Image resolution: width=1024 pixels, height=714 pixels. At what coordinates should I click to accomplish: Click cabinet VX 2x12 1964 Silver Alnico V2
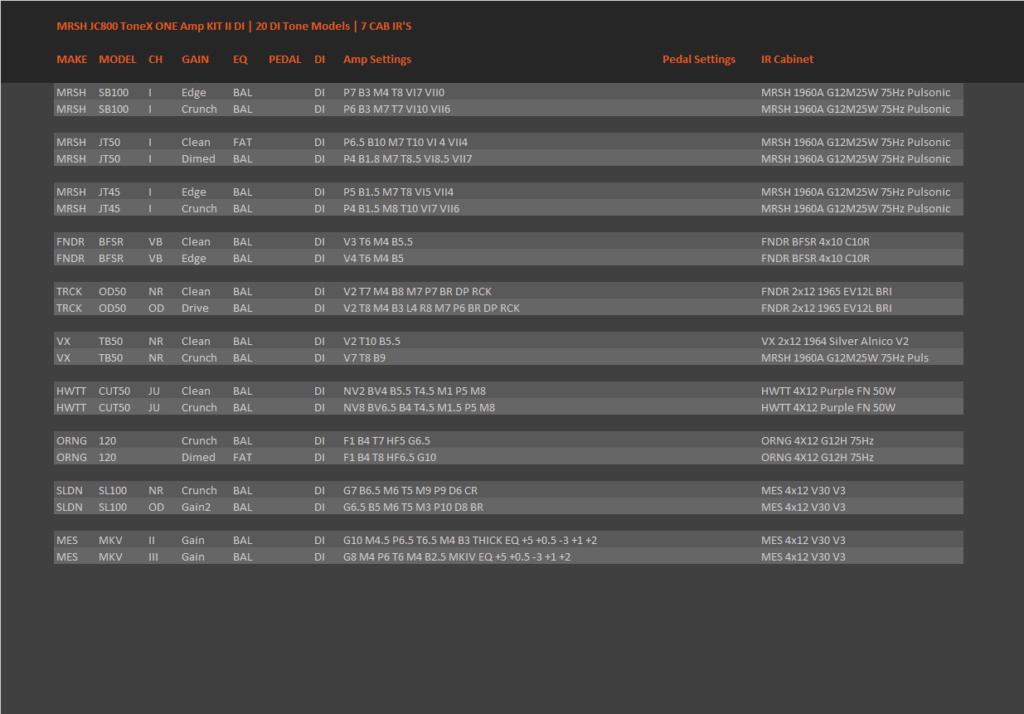coord(835,342)
